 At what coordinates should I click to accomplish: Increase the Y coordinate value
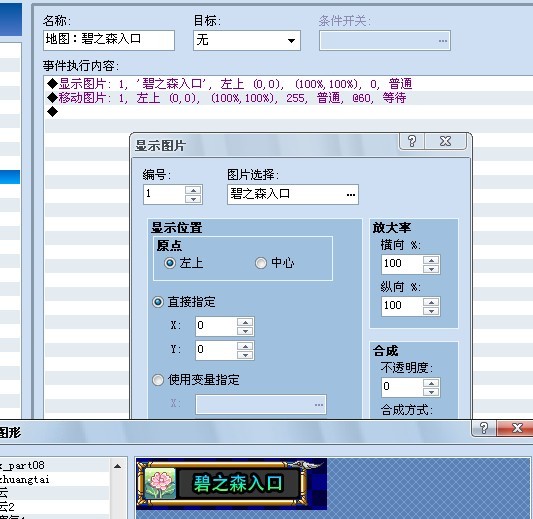(x=245, y=346)
